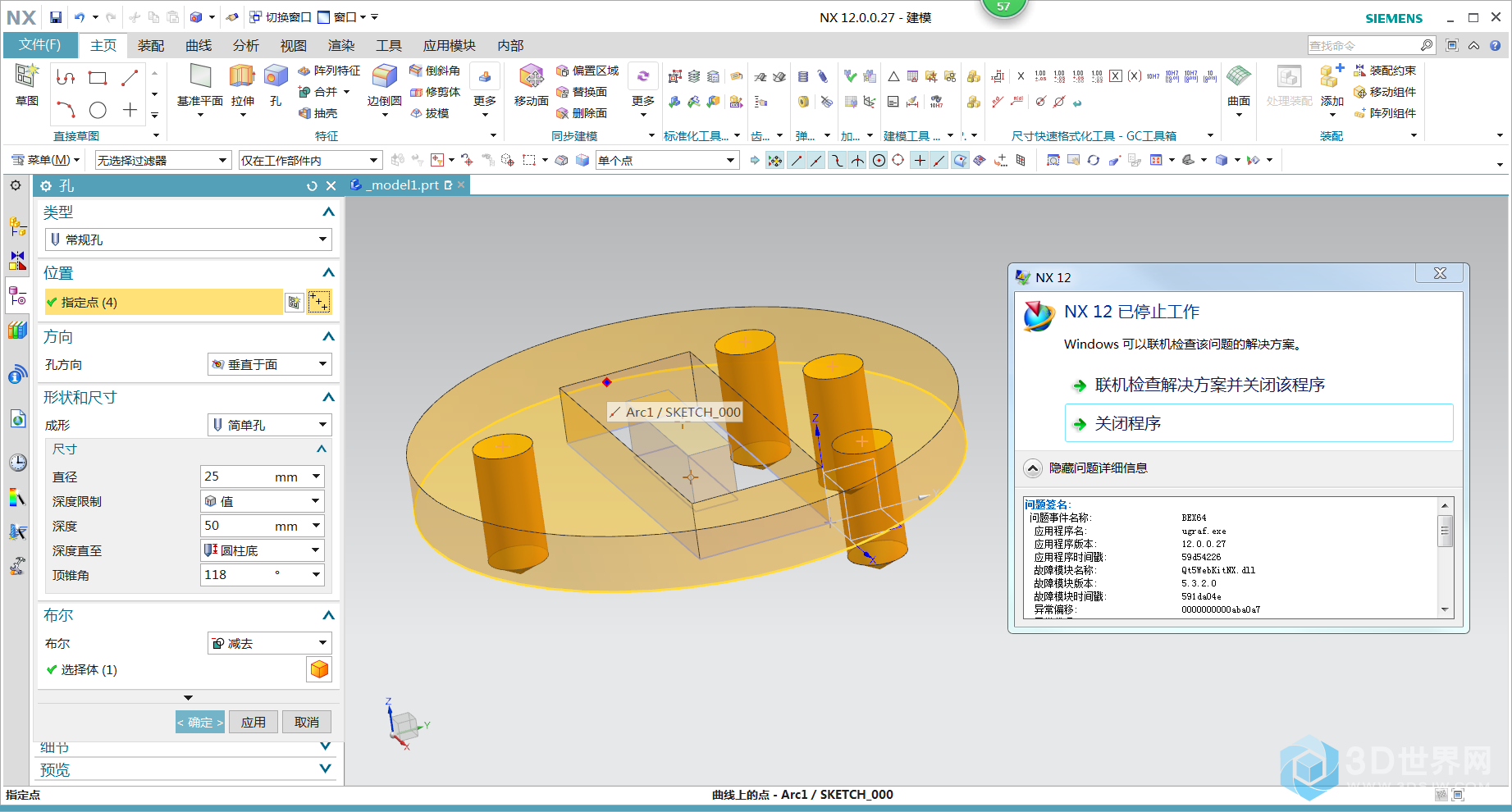Screen dimensions: 1512x812
Task: Select Offset Region (偏置区域)
Action: [x=587, y=71]
